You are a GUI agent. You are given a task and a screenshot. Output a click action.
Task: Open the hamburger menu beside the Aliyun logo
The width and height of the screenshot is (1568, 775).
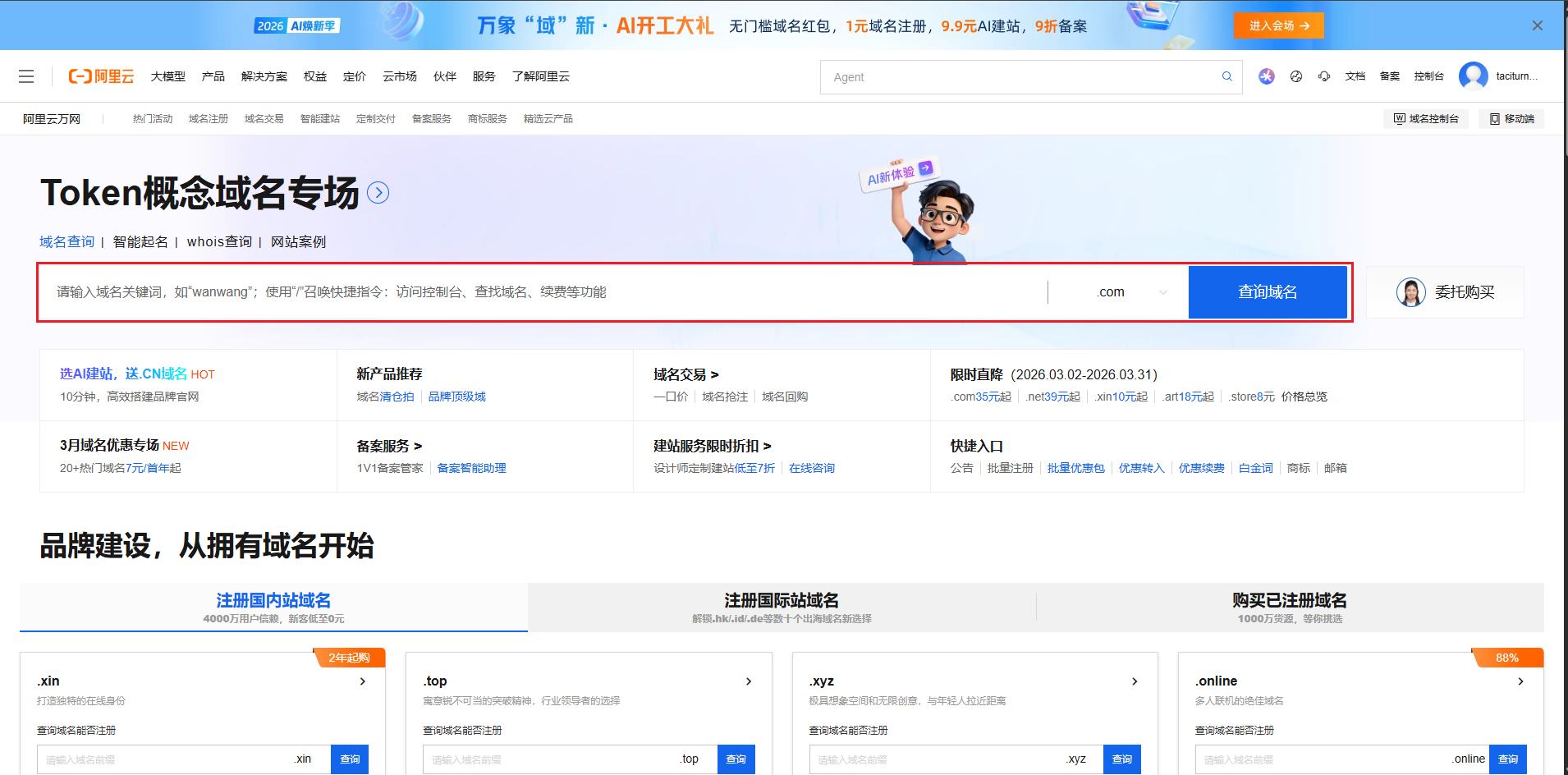(x=26, y=76)
